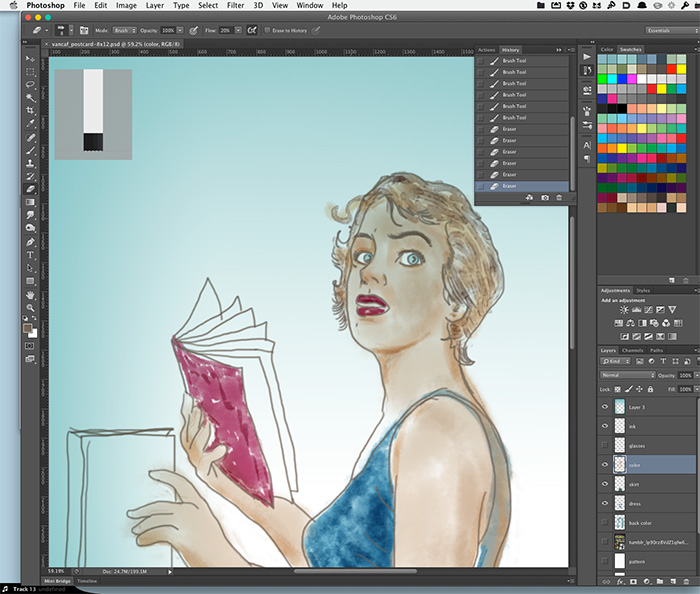Select the first Brush Tool history state
The width and height of the screenshot is (700, 594).
pos(522,61)
